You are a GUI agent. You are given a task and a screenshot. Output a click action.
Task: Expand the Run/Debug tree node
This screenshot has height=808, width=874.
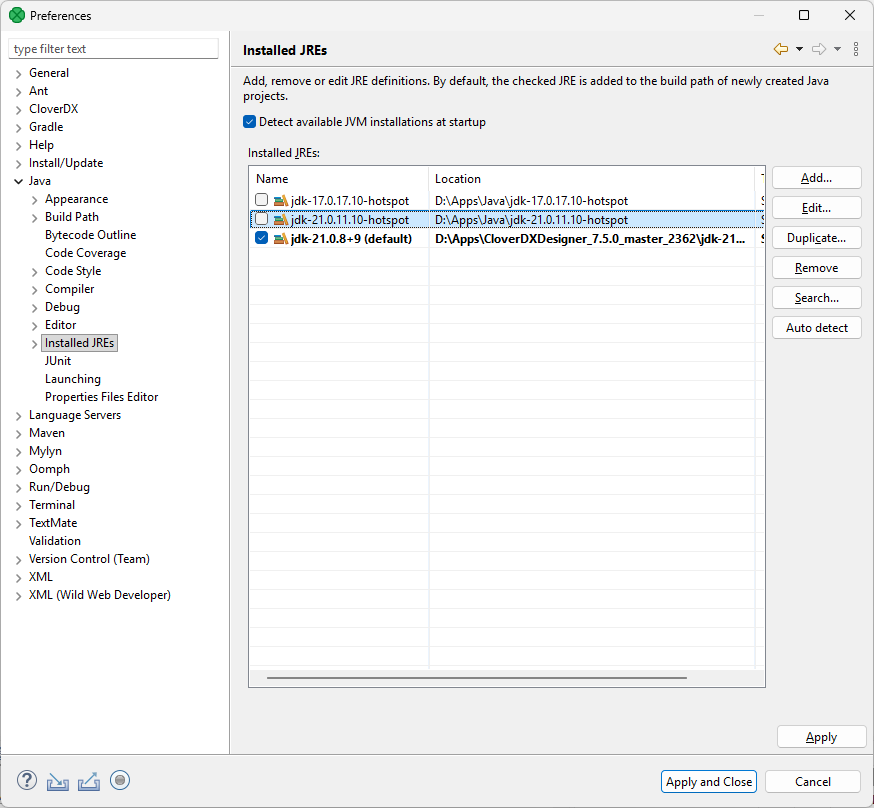pyautogui.click(x=18, y=488)
